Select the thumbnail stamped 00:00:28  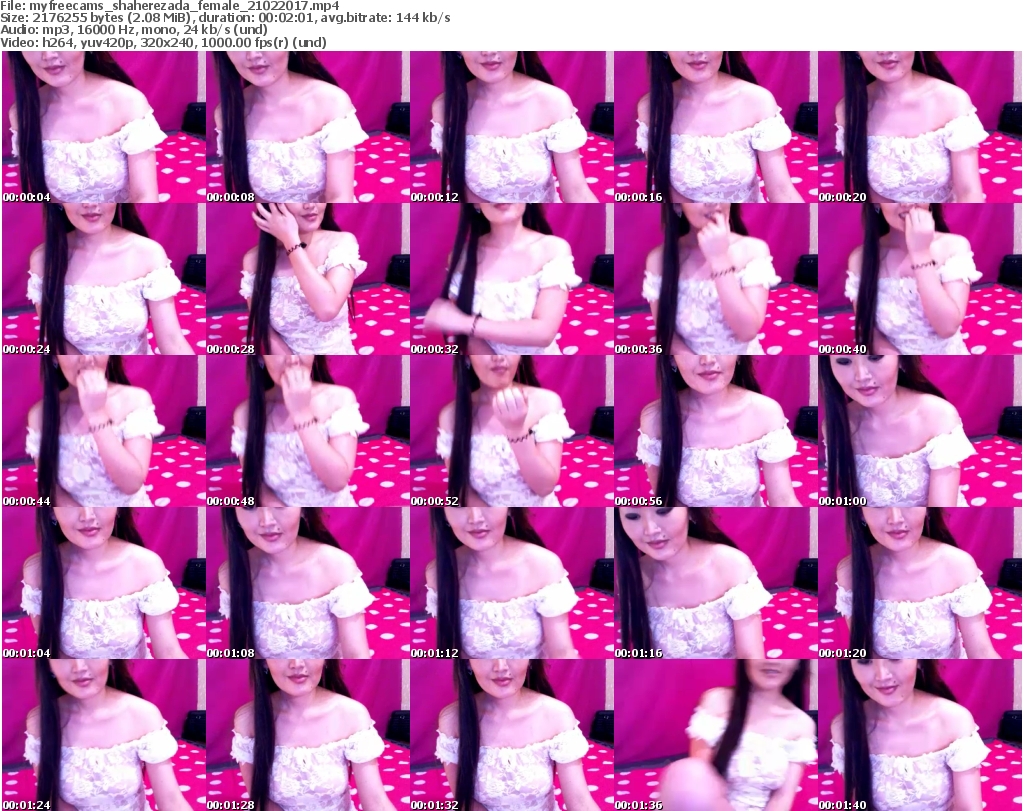coord(308,279)
